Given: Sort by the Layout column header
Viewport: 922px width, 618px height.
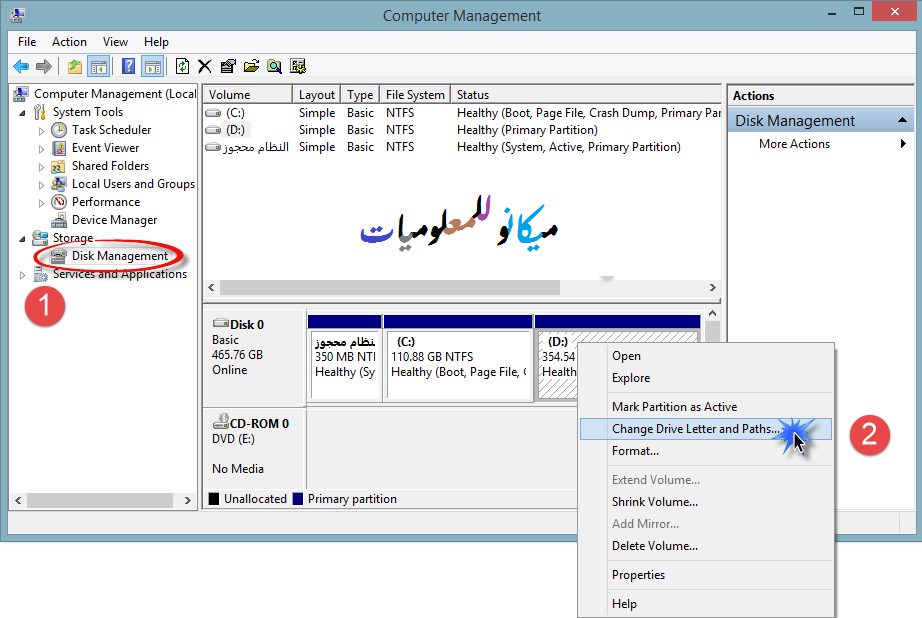Looking at the screenshot, I should point(316,95).
